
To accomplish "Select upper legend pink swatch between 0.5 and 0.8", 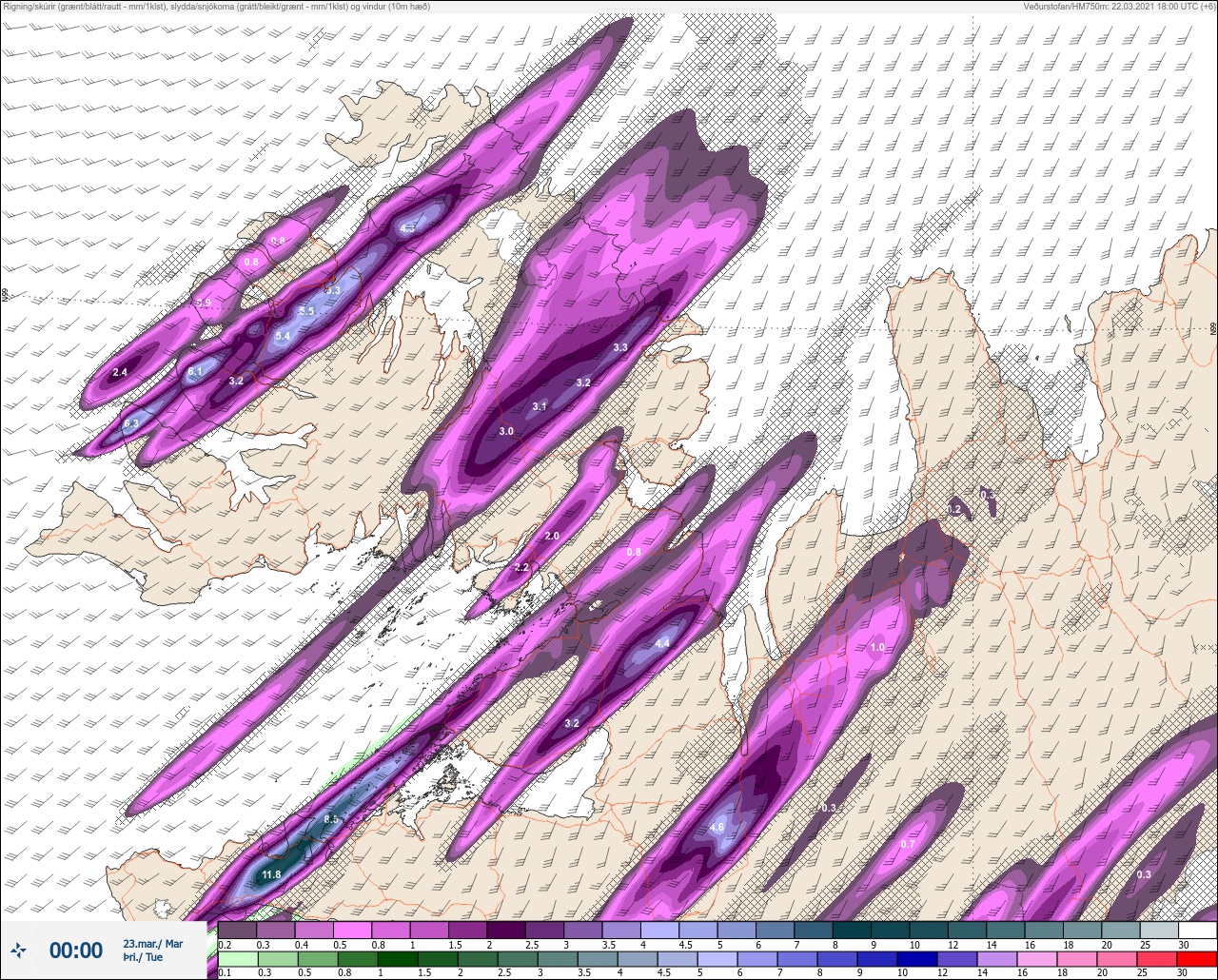I will tap(352, 930).
